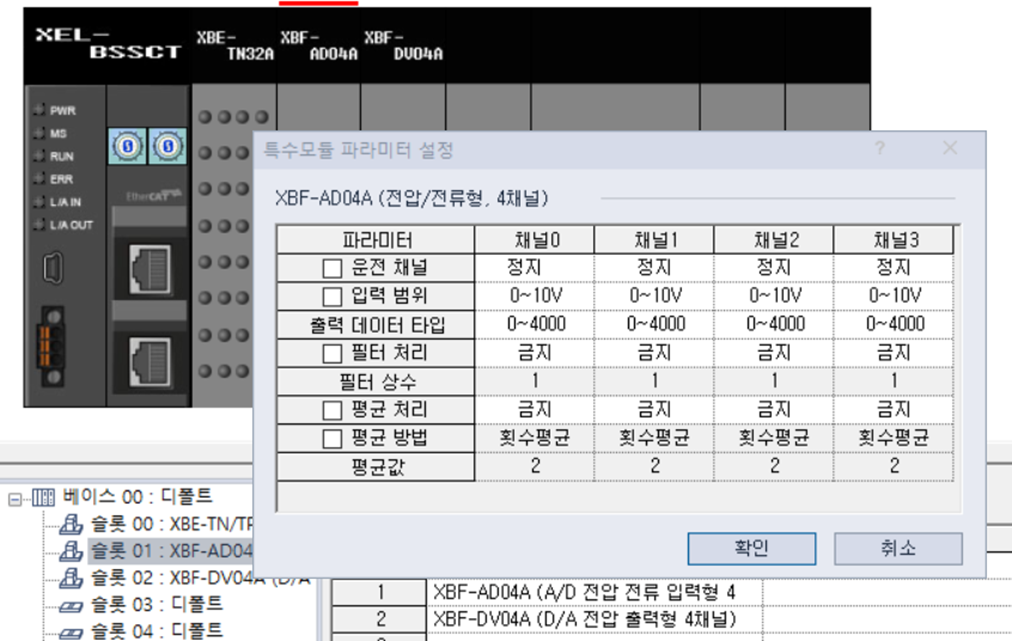Open 채널2 입력 범위 dropdown 0~10V
This screenshot has width=1012, height=641.
point(774,296)
